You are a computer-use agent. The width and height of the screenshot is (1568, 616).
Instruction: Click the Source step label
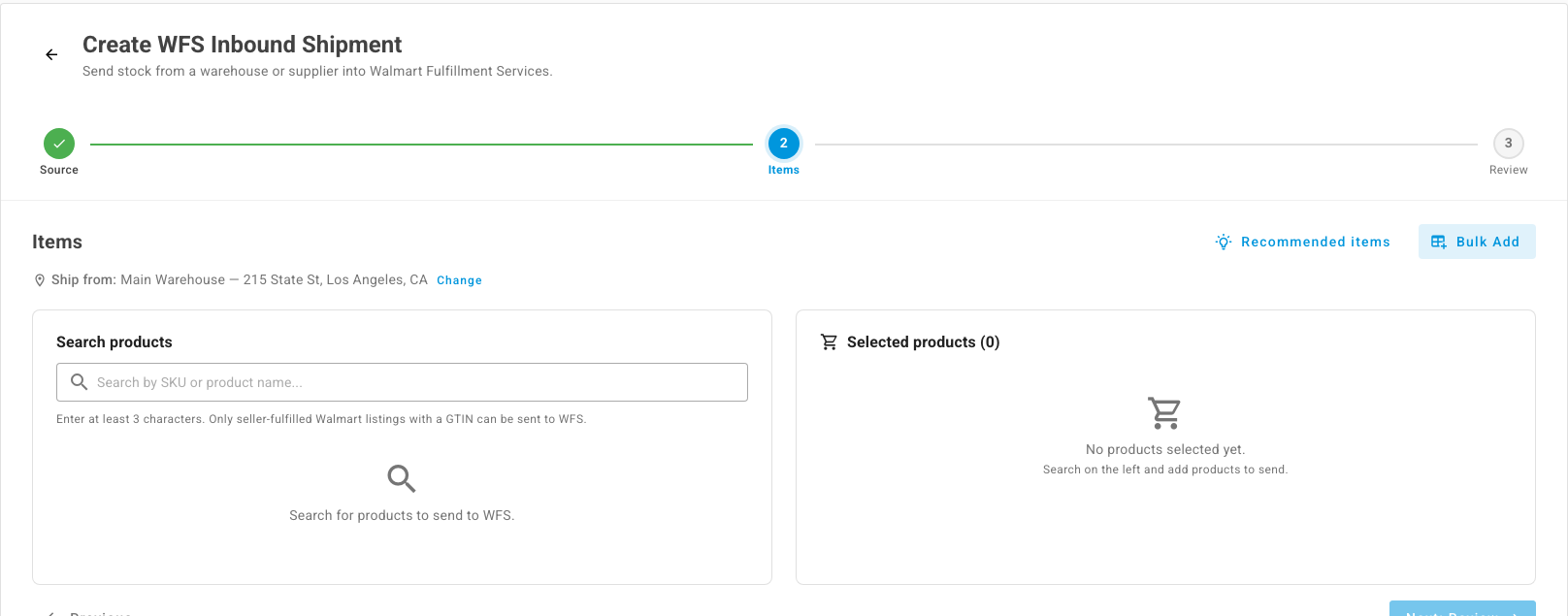pyautogui.click(x=59, y=170)
